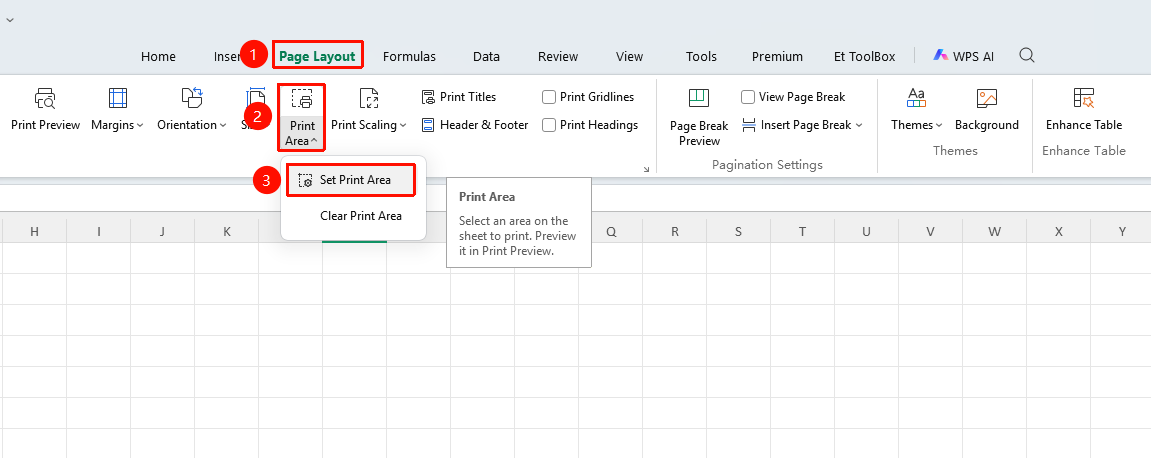This screenshot has width=1151, height=458.
Task: Open the Et ToolBox tab
Action: pyautogui.click(x=865, y=57)
